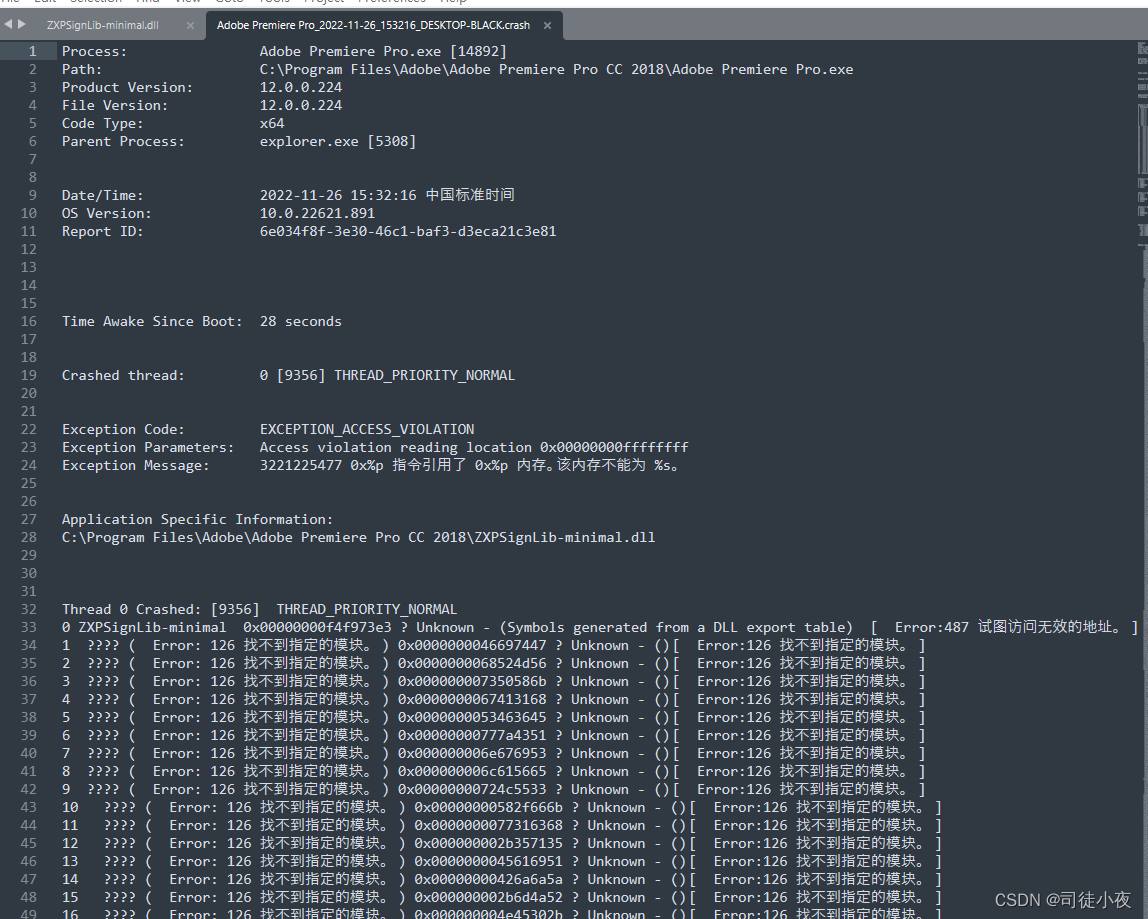Click the File Version value on line 4
This screenshot has width=1148, height=919.
pyautogui.click(x=301, y=105)
